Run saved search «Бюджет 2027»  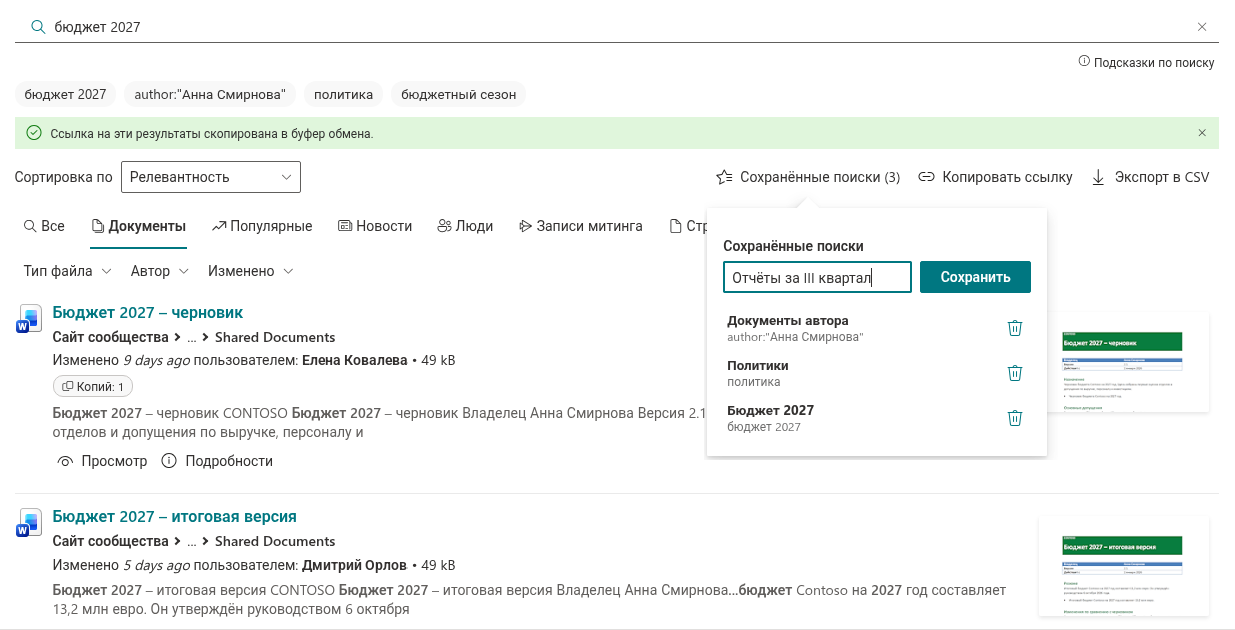pos(770,418)
